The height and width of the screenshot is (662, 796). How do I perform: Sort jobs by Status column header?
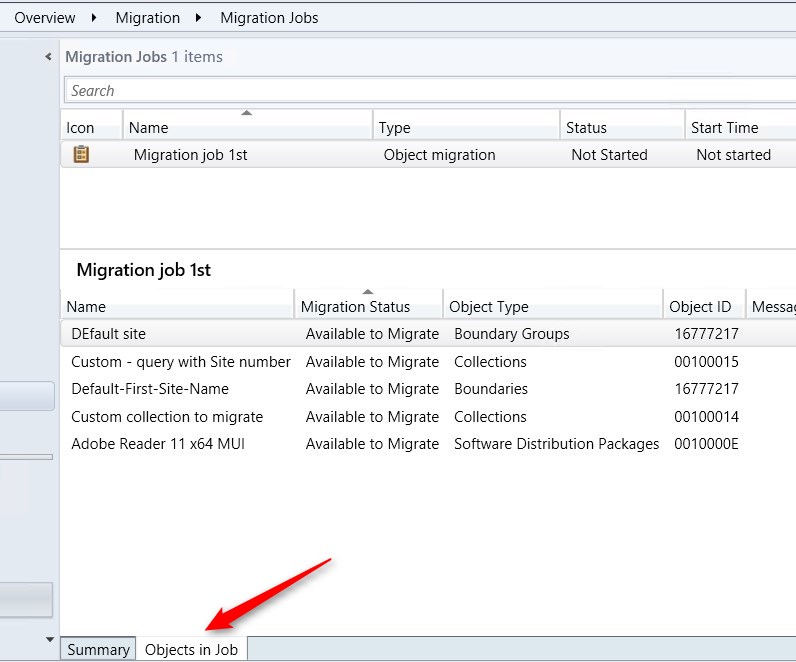(622, 127)
